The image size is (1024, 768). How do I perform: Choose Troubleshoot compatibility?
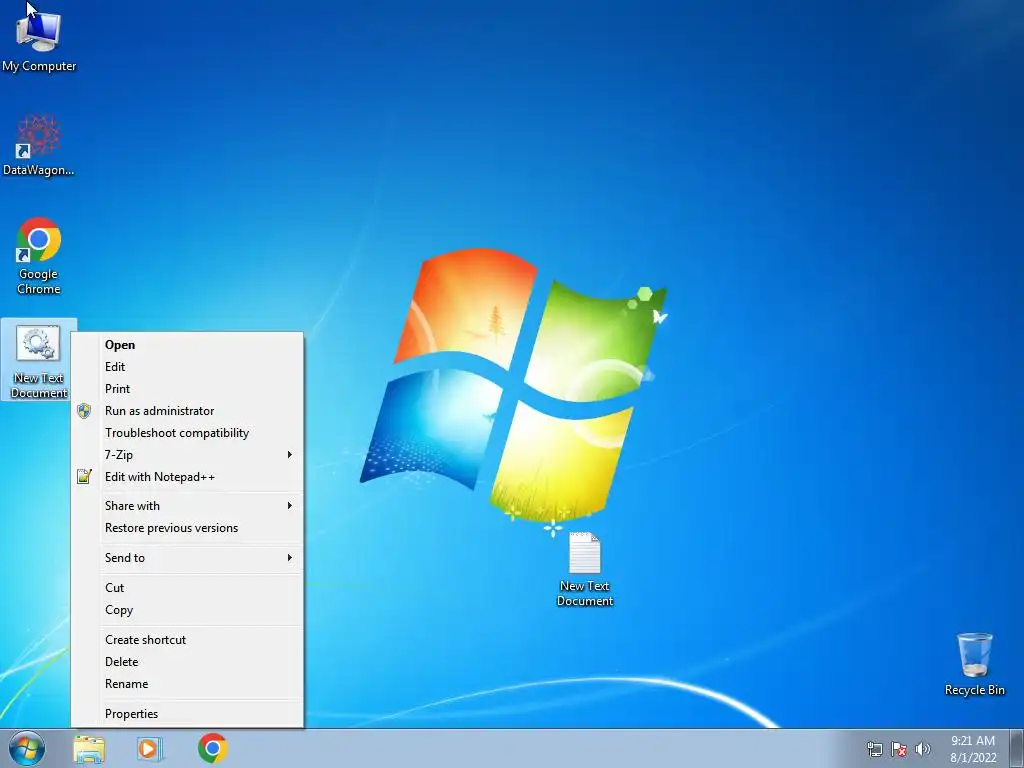pyautogui.click(x=187, y=433)
